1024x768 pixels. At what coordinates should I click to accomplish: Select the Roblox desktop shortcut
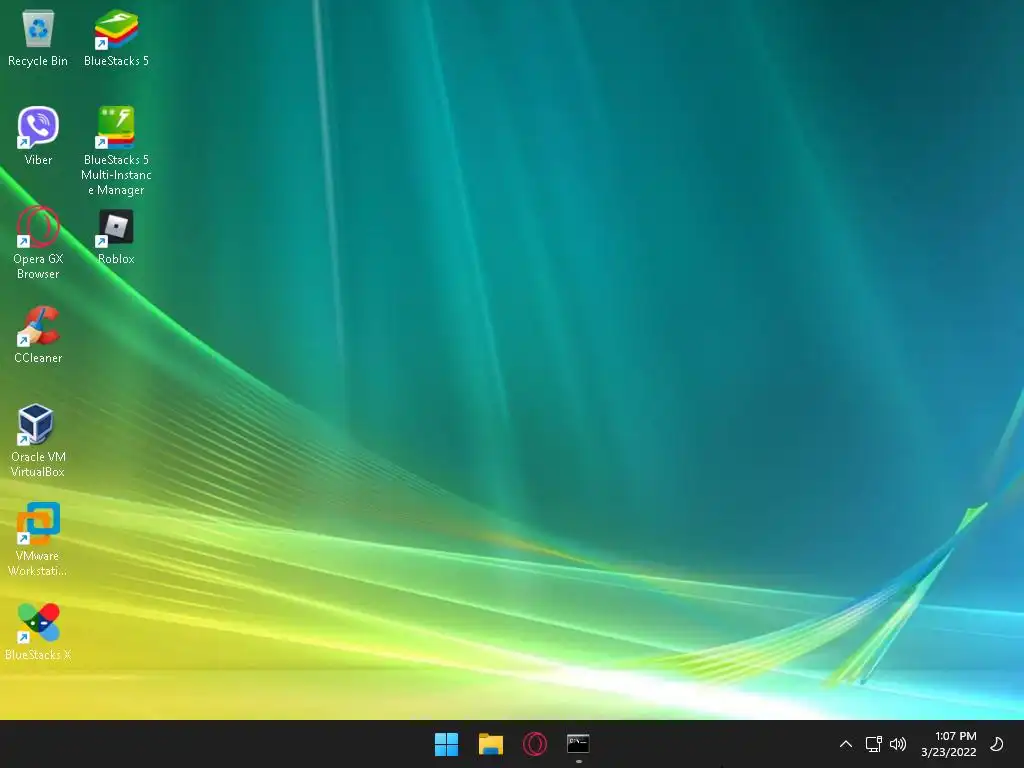(116, 236)
